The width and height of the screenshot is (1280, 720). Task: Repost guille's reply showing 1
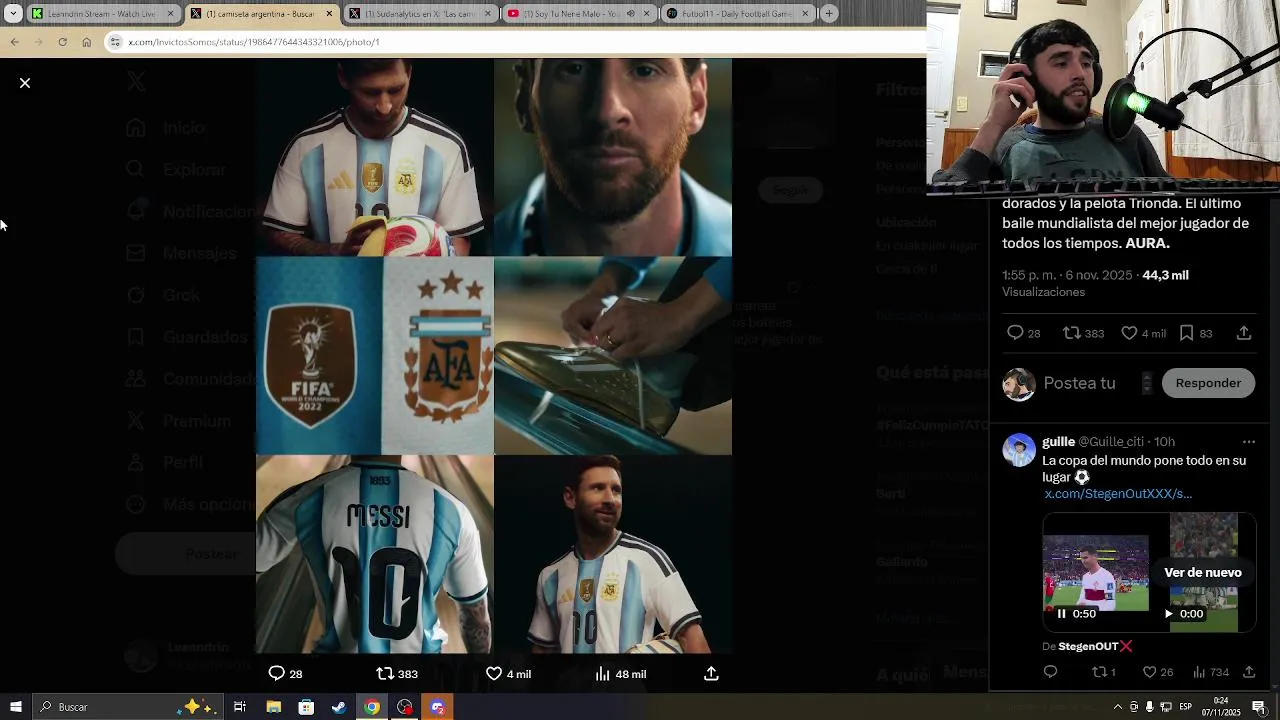[x=1099, y=672]
